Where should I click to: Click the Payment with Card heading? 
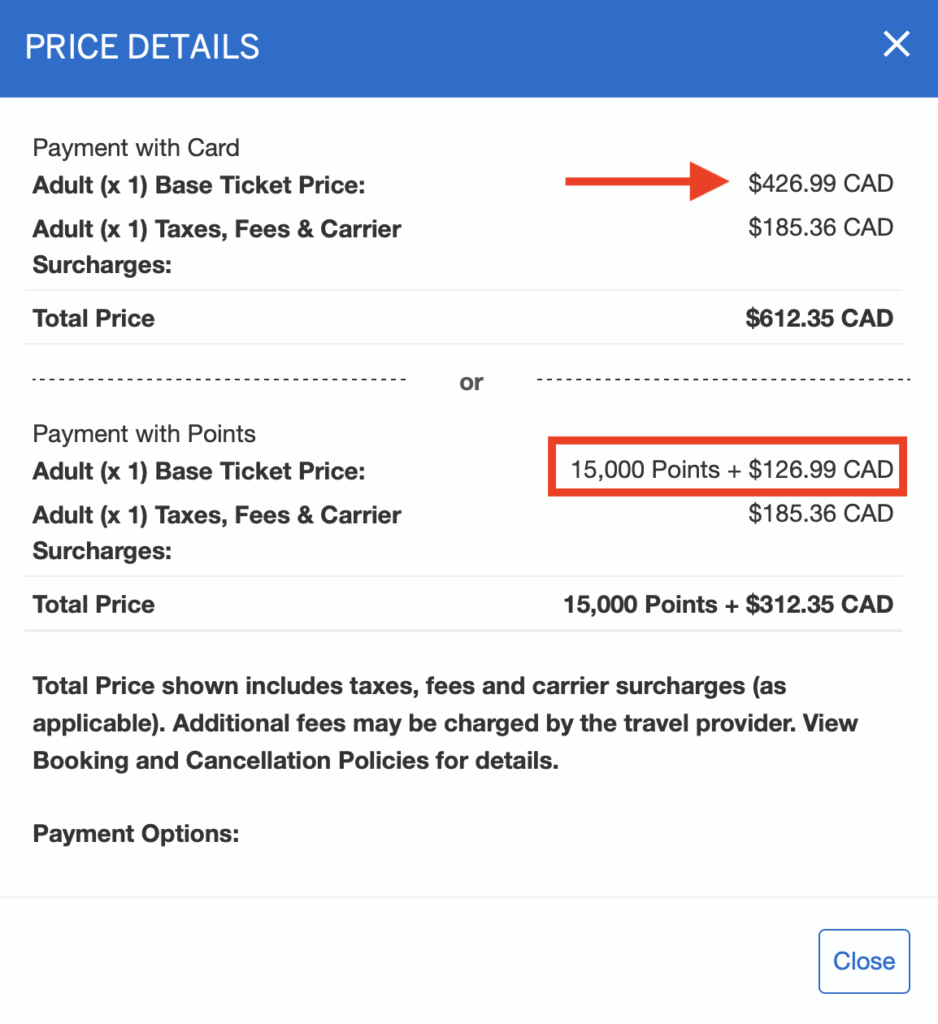tap(136, 148)
